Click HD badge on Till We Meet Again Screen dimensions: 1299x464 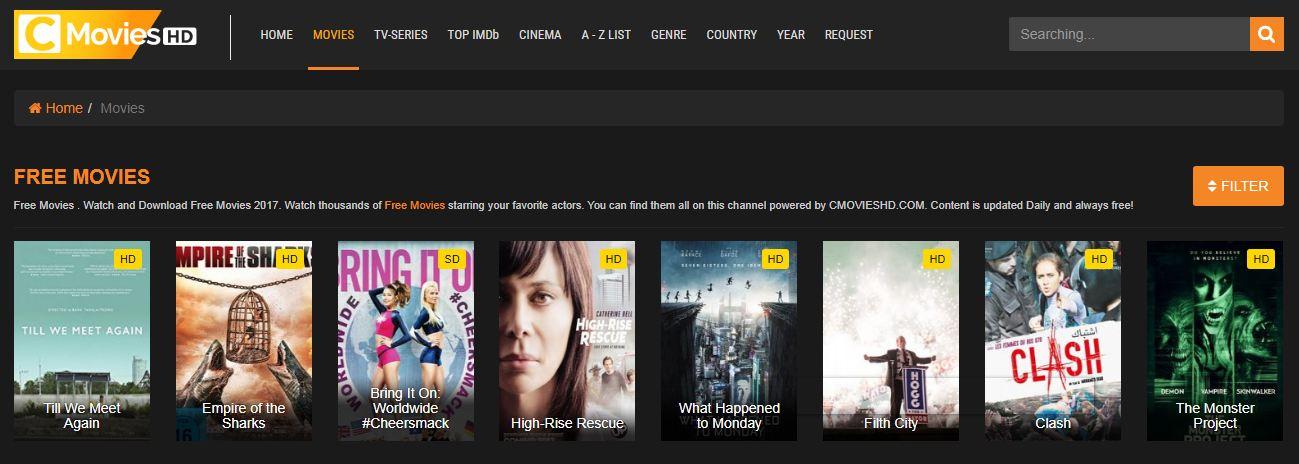pos(128,259)
